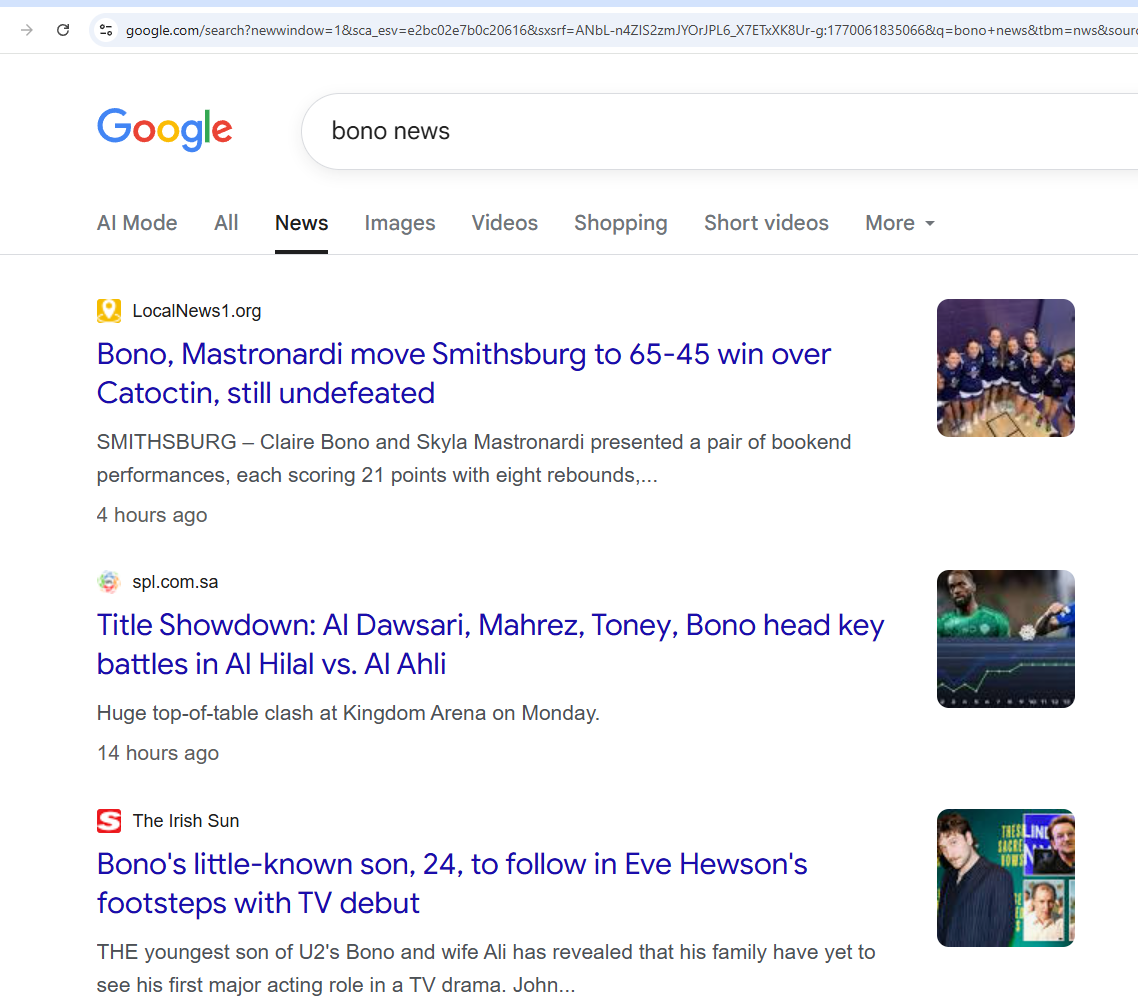Viewport: 1138px width, 1002px height.
Task: Click the Google logo
Action: pos(165,130)
